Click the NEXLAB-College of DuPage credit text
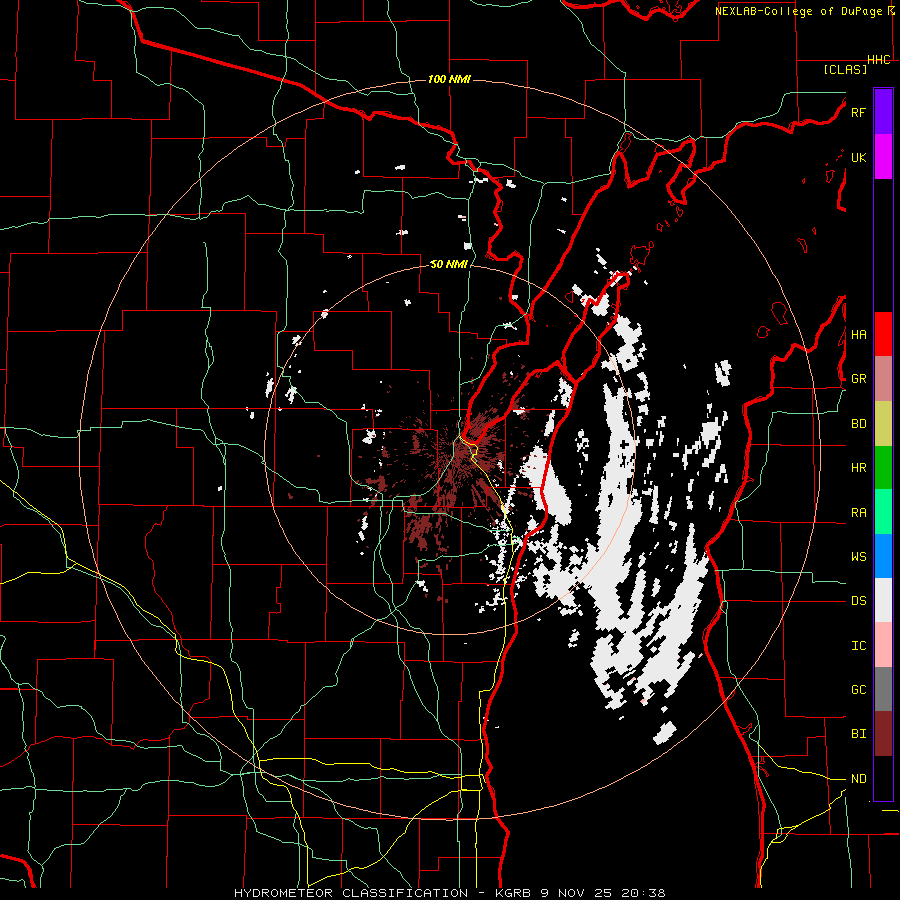900x900 pixels. point(798,11)
